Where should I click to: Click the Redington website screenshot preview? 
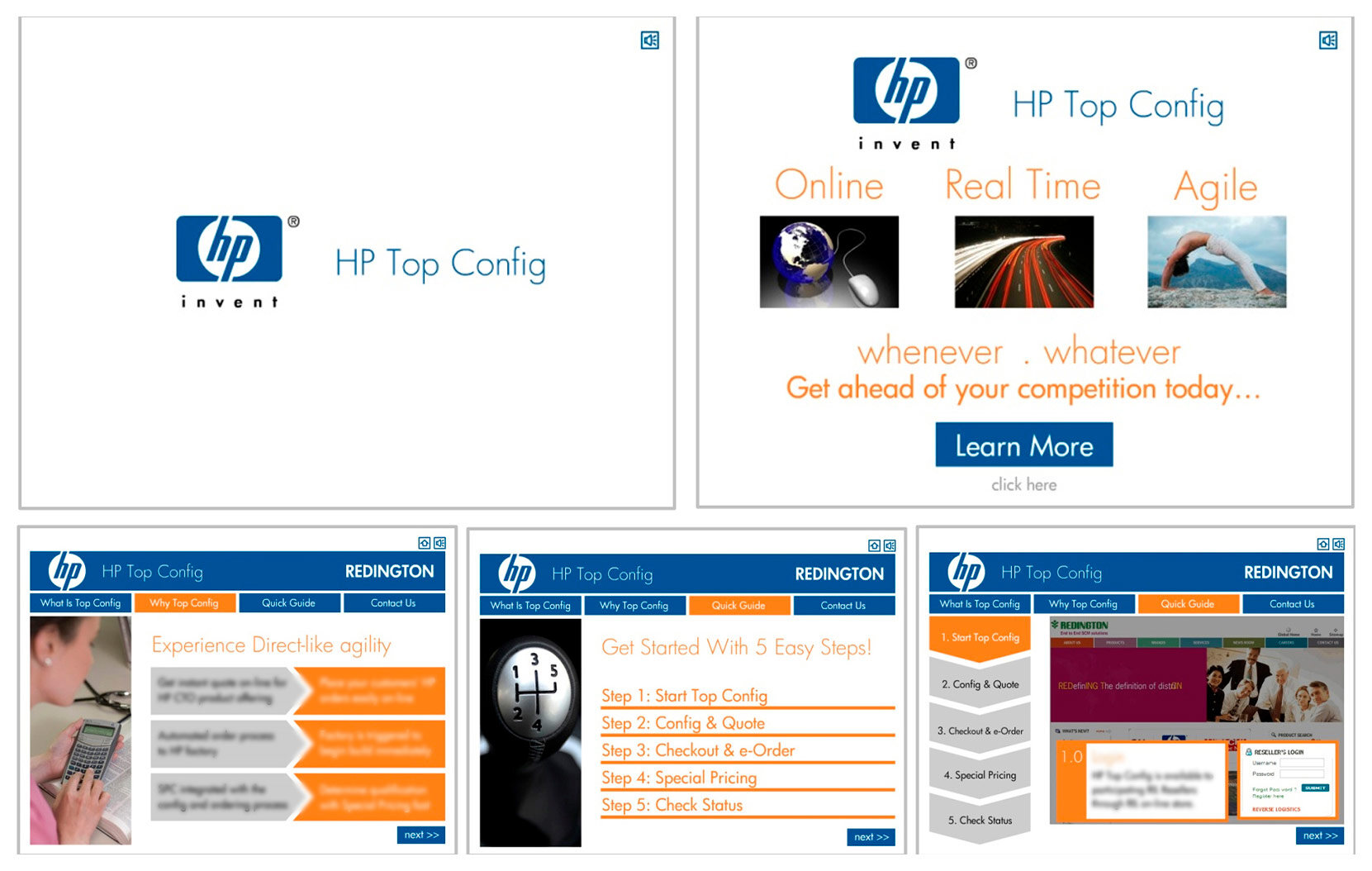click(1197, 720)
